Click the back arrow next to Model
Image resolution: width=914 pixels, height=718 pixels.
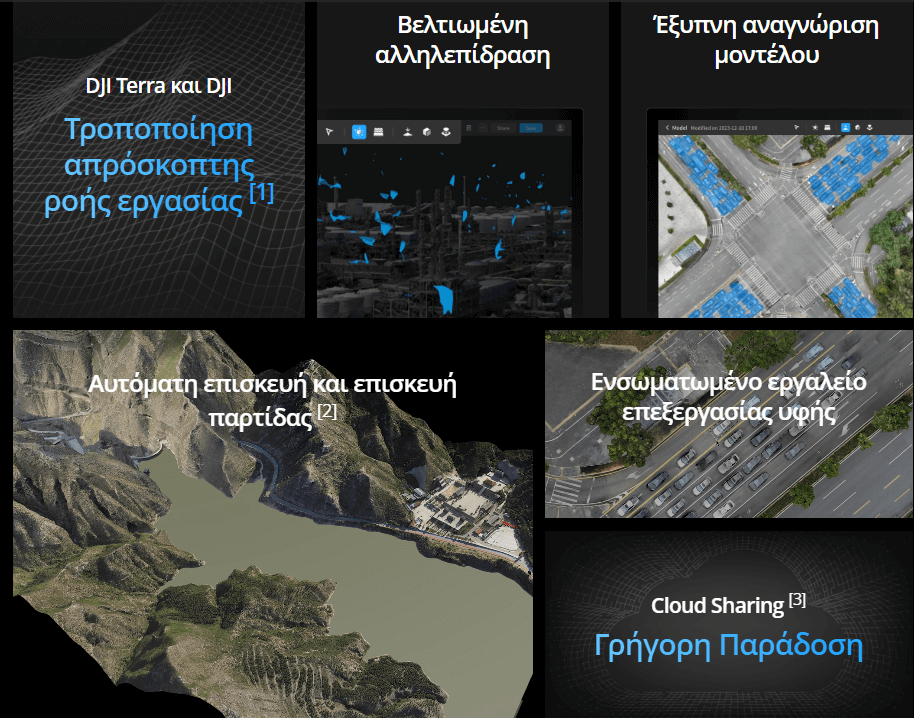[x=667, y=128]
